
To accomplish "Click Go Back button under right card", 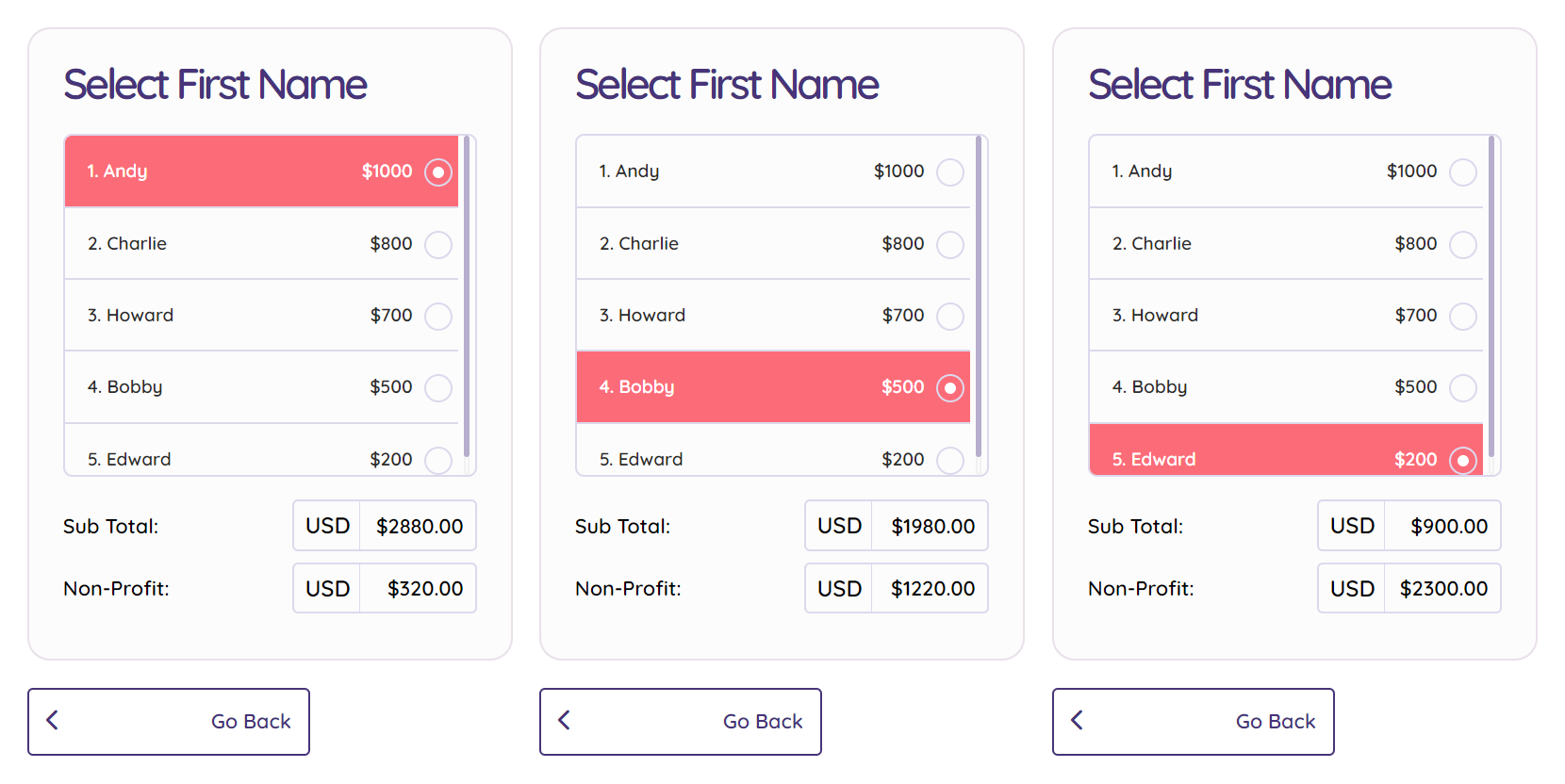I will pos(1194,722).
